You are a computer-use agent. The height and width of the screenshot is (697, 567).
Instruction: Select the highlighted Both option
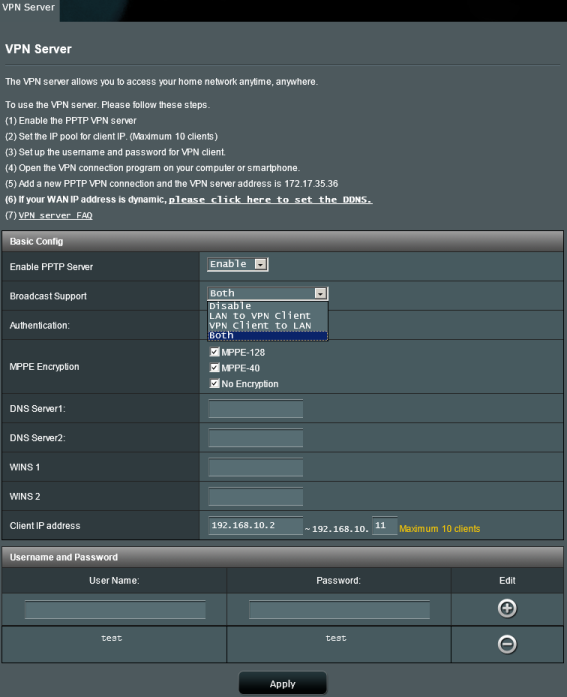(268, 335)
